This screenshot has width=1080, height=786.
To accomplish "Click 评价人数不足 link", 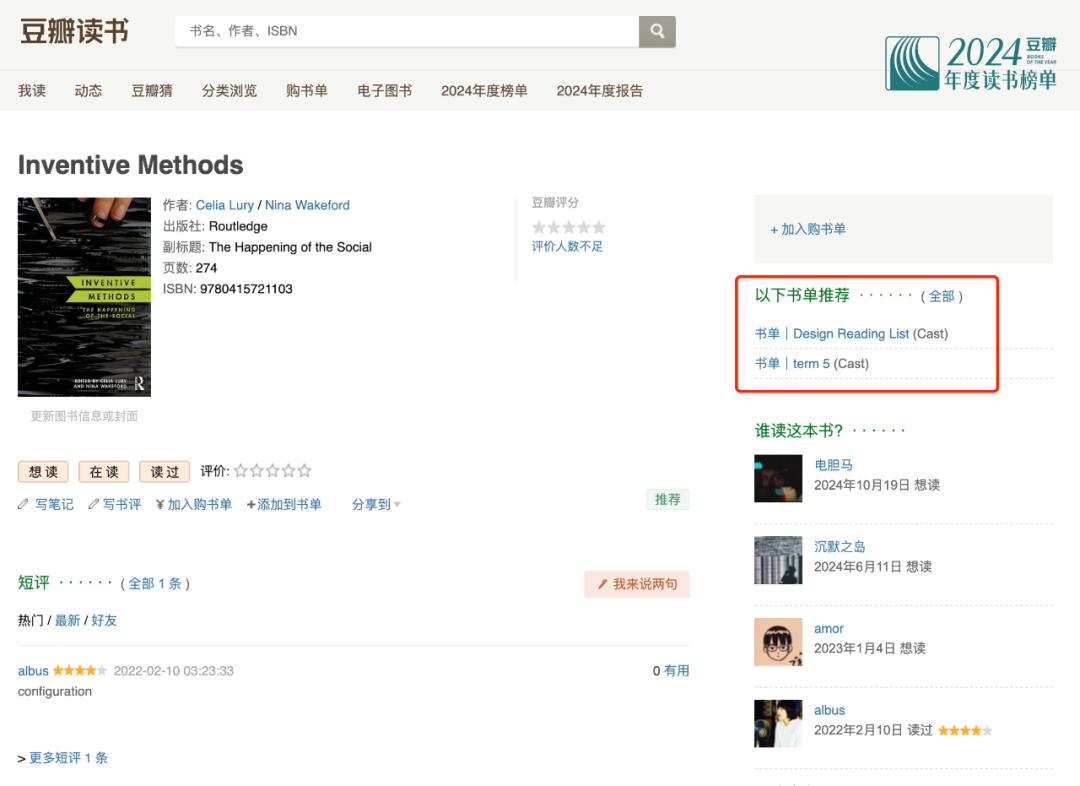I will [567, 247].
